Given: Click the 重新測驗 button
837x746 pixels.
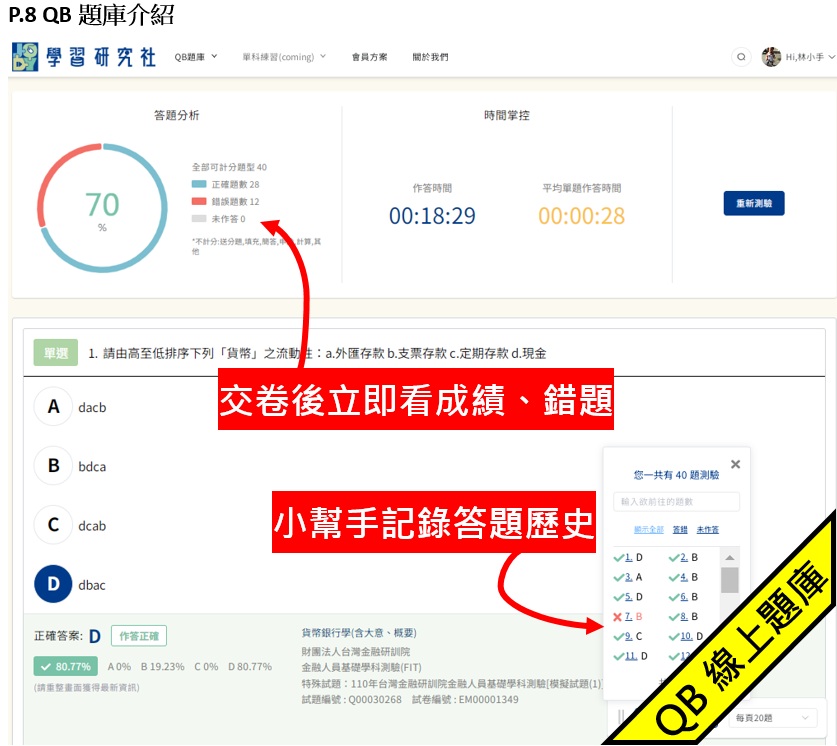Looking at the screenshot, I should [754, 203].
